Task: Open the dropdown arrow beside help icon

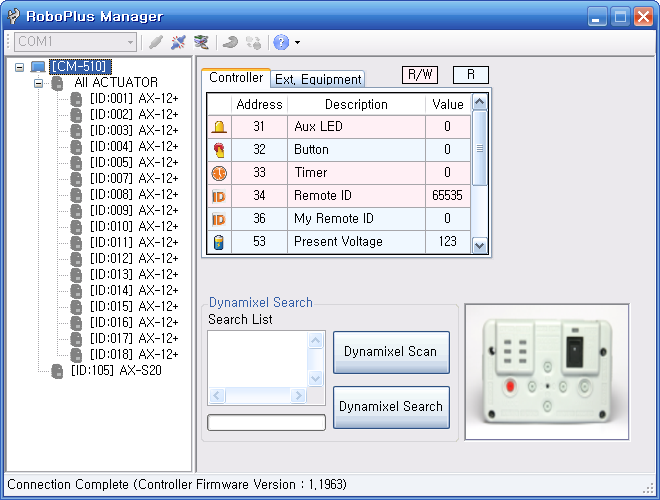Action: (297, 42)
